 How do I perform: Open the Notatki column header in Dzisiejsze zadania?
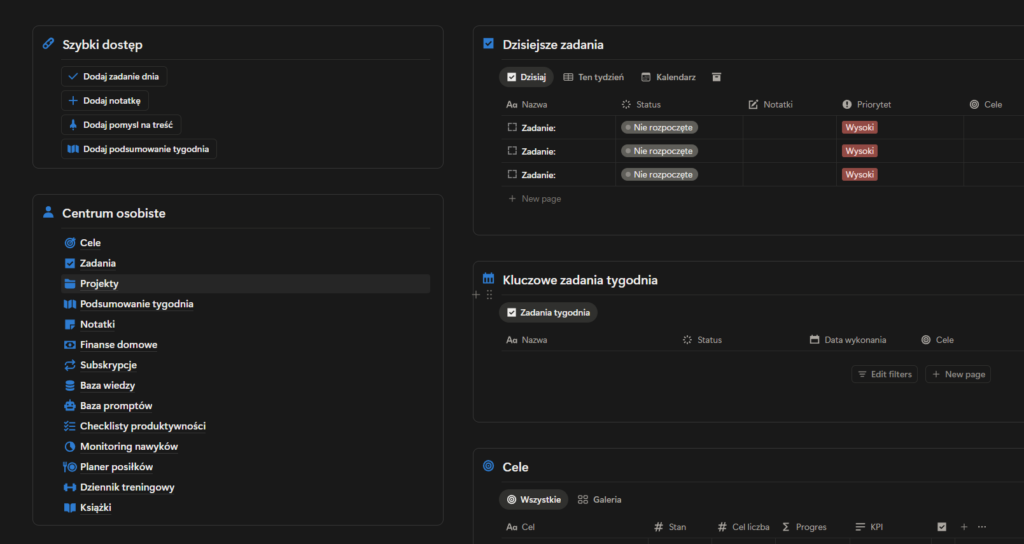point(771,104)
